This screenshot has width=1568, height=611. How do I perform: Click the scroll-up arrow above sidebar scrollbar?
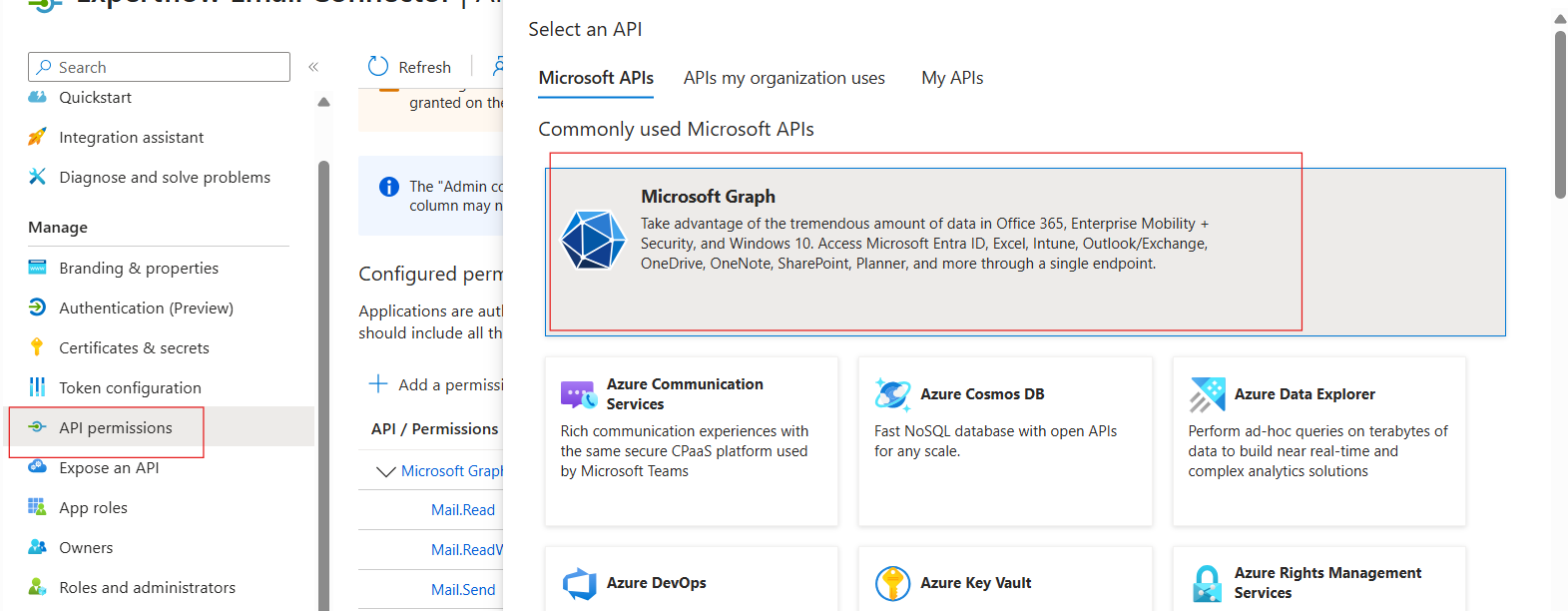coord(323,102)
